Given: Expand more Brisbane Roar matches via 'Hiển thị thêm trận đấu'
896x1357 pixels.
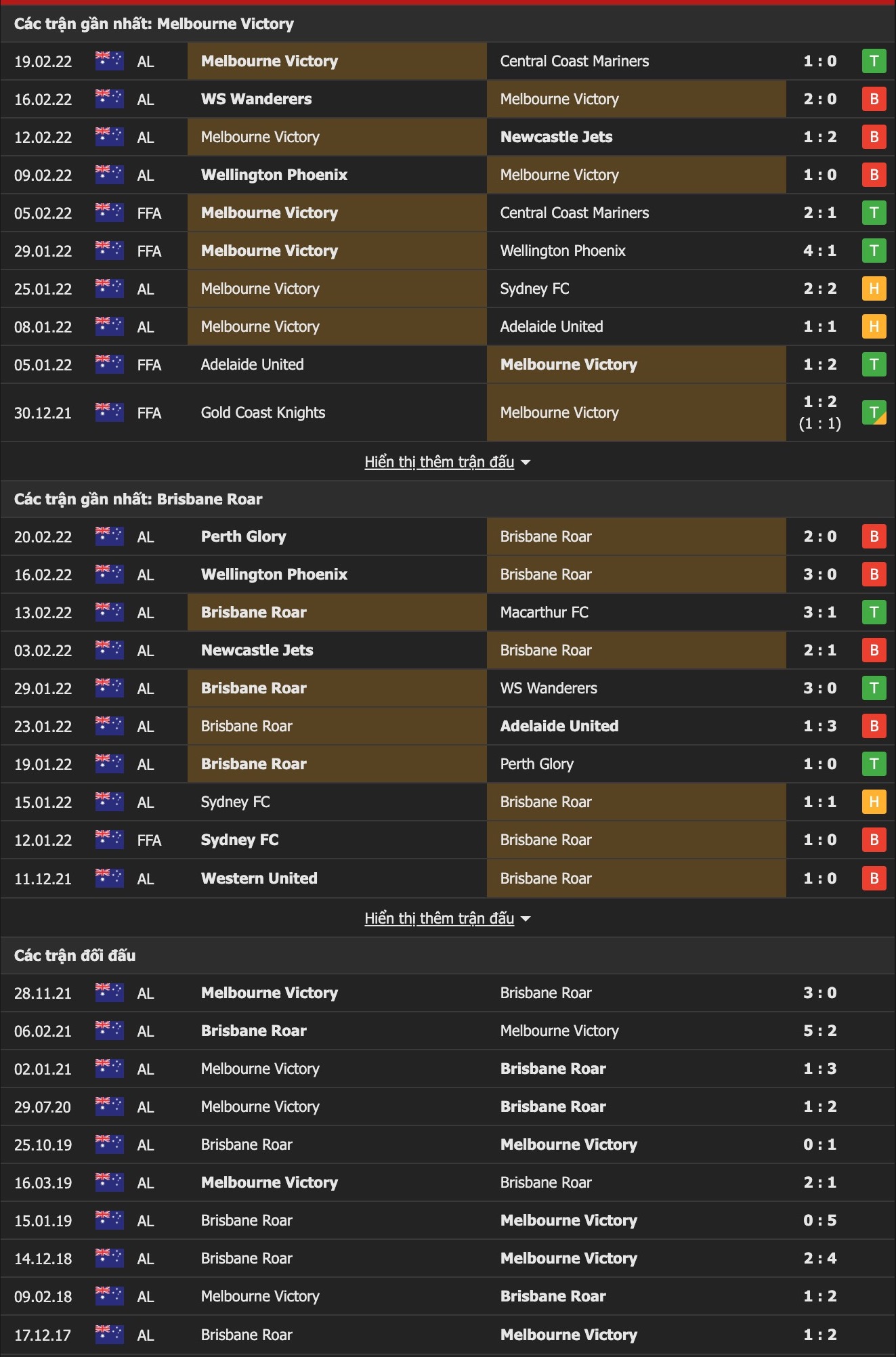Looking at the screenshot, I should click(439, 918).
